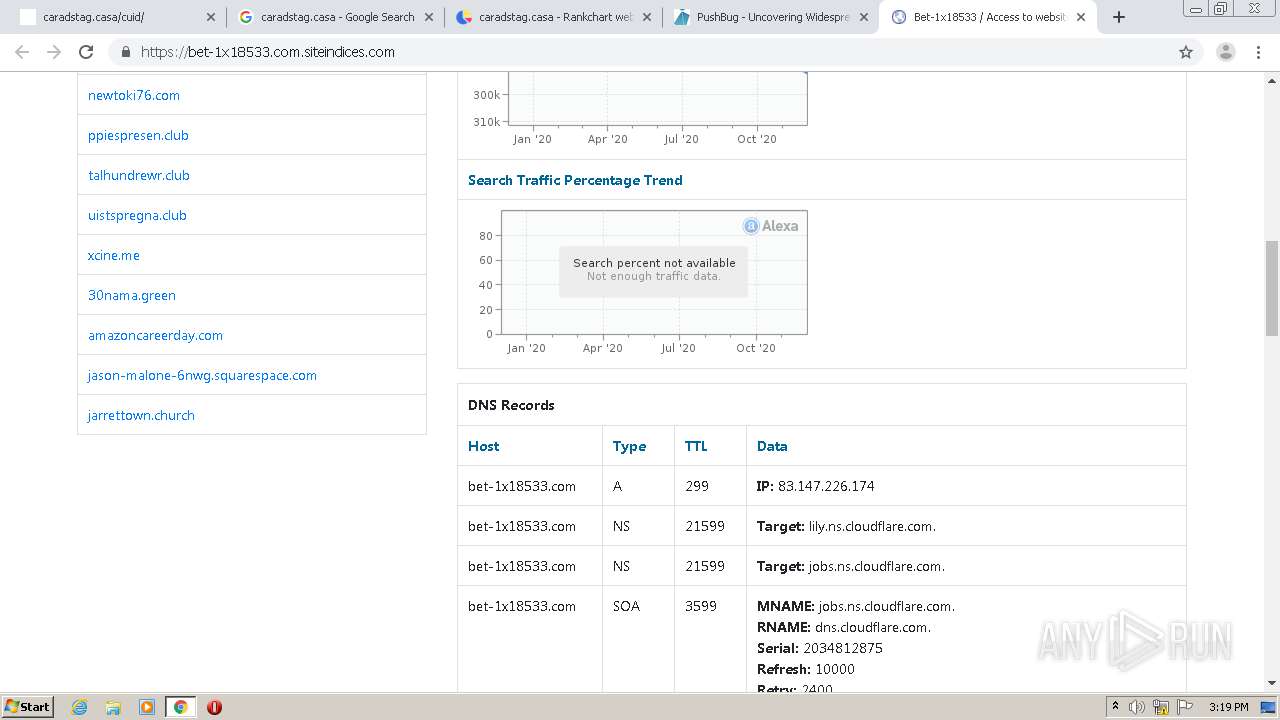Open the jason-malone-6nwg.squarespace.com link
Viewport: 1280px width, 720px height.
(x=202, y=375)
